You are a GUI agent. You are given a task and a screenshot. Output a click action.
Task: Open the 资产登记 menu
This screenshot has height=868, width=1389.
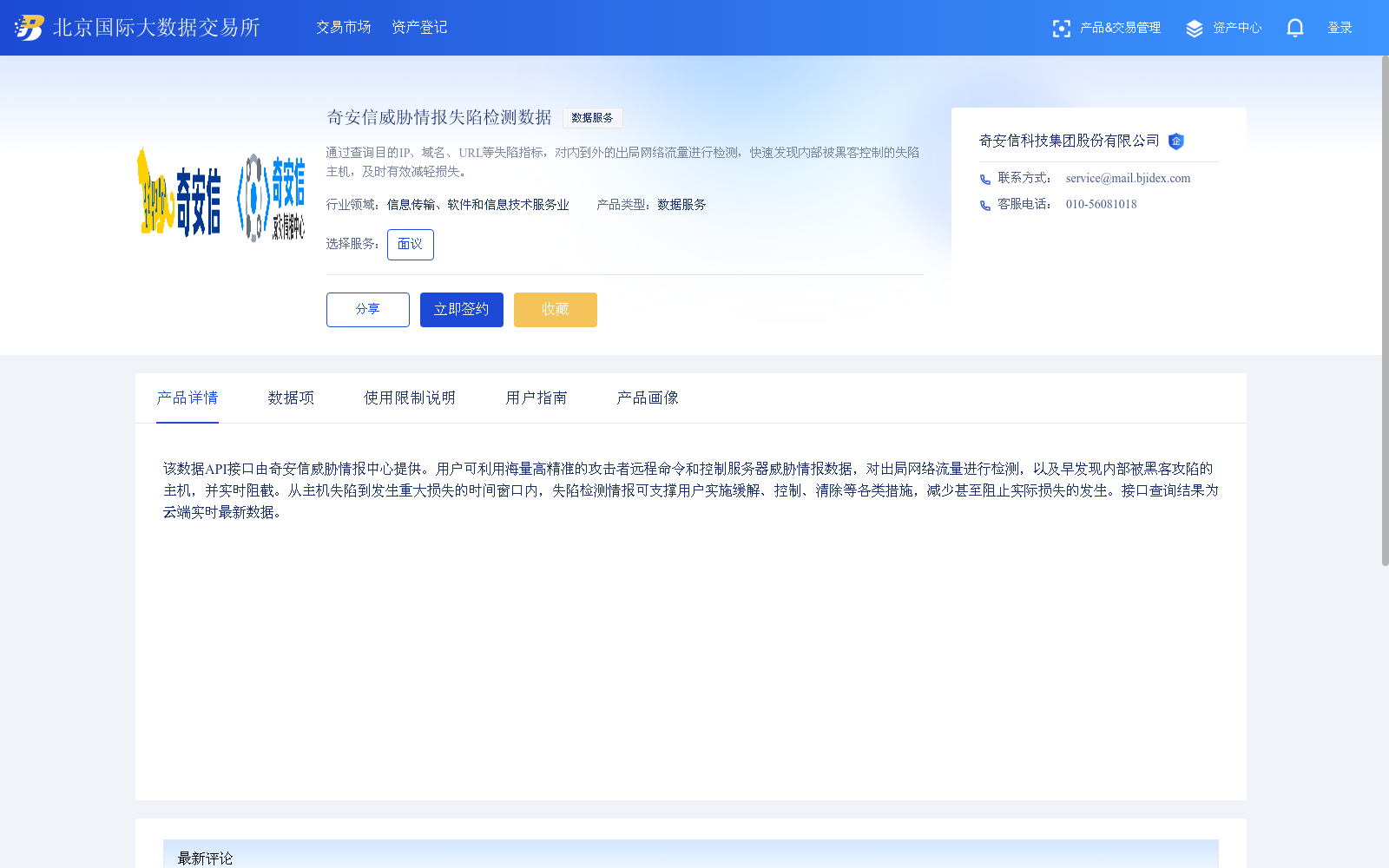[419, 28]
